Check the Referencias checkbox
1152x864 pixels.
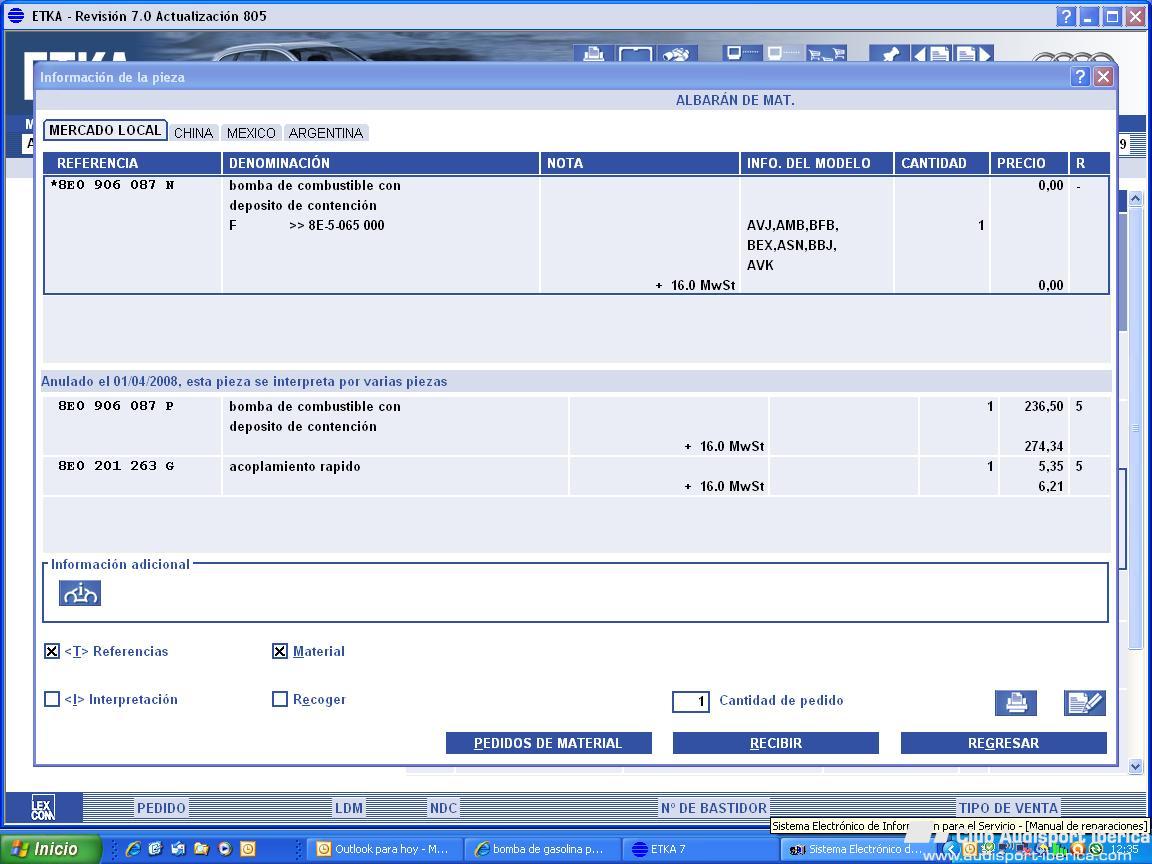pyautogui.click(x=51, y=651)
